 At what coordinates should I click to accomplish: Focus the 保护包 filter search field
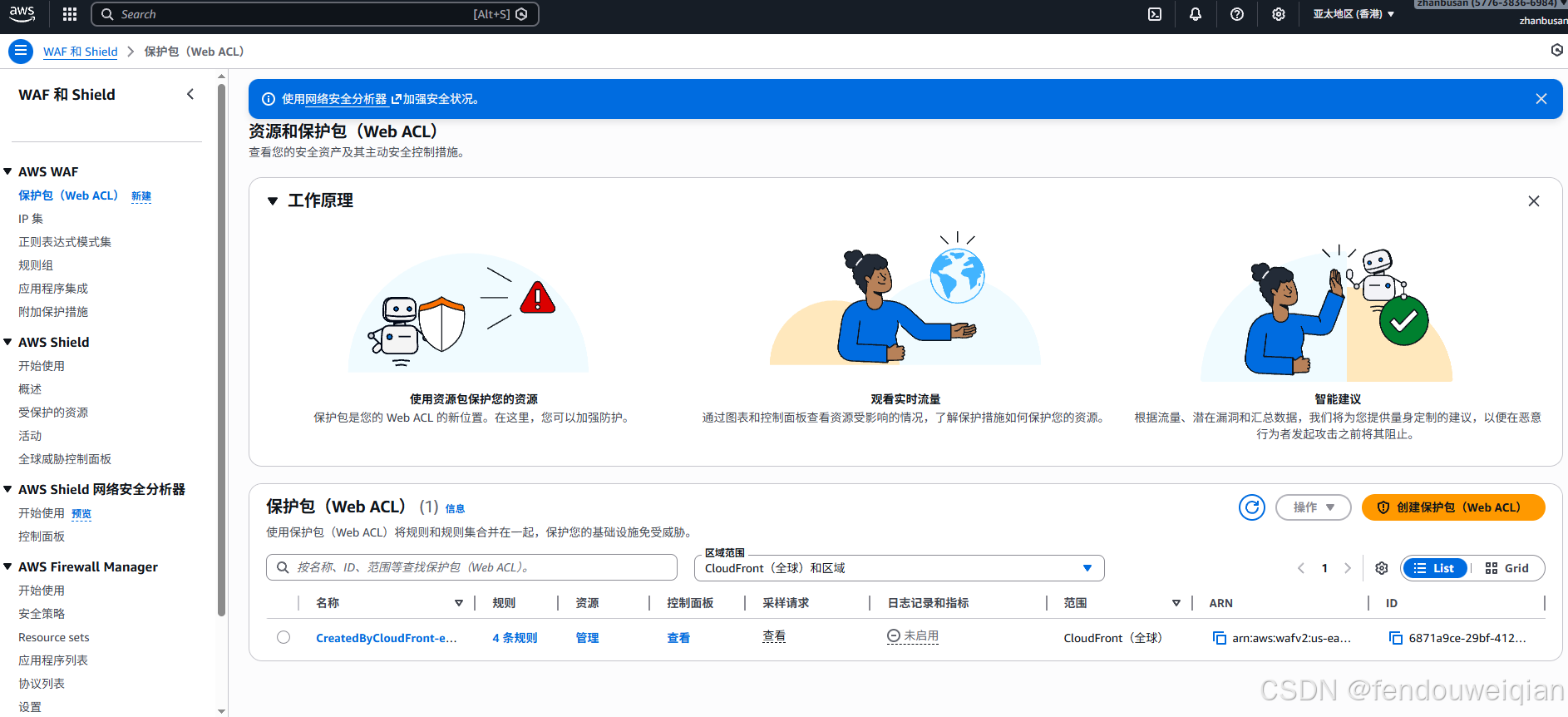click(x=471, y=567)
